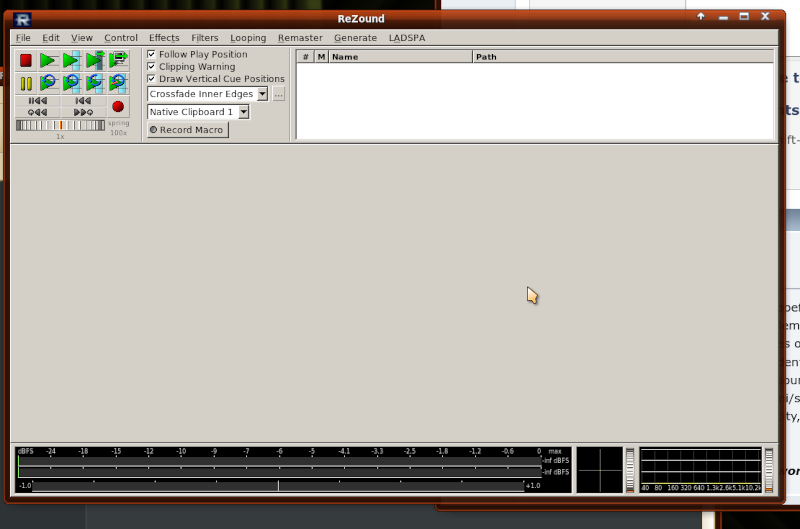Click the crossfade settings ellipsis button
This screenshot has width=800, height=529.
[279, 94]
